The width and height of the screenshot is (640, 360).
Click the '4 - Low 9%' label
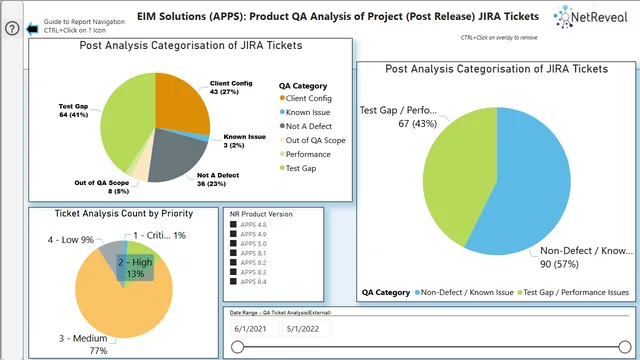click(71, 240)
